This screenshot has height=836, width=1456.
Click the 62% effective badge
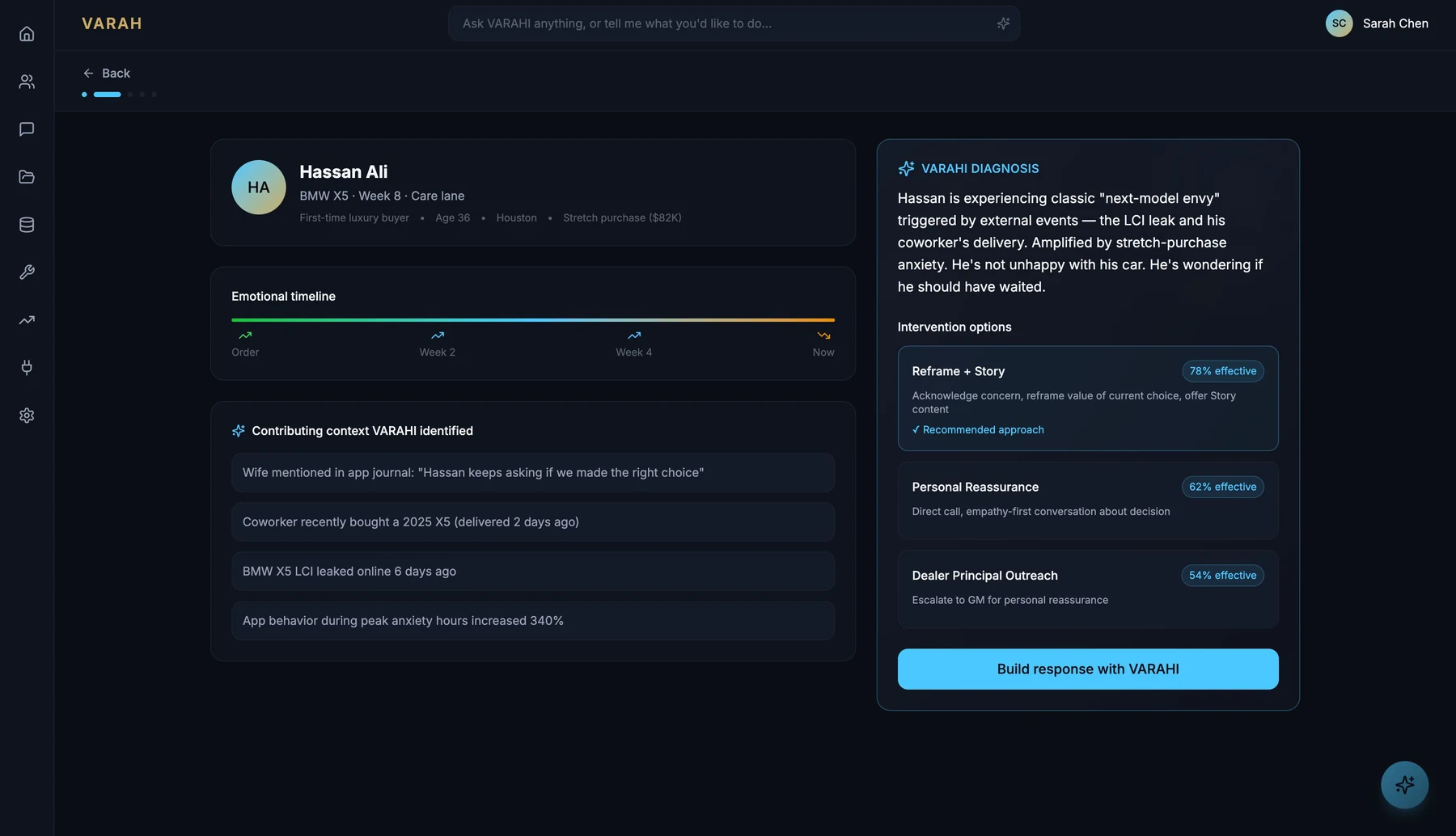(x=1223, y=487)
